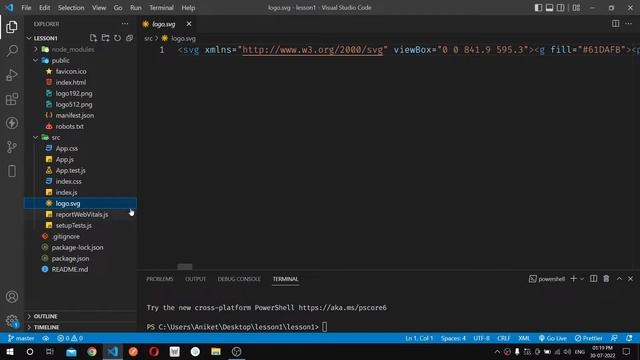Open package.json file
The height and width of the screenshot is (360, 640).
tap(70, 259)
